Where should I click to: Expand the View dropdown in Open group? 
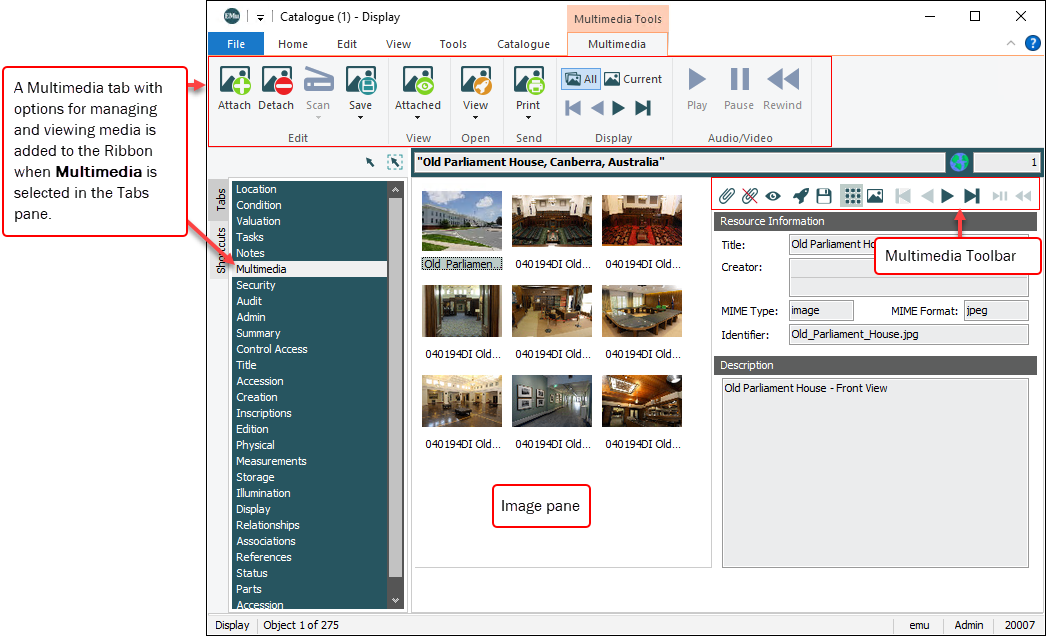coord(476,118)
